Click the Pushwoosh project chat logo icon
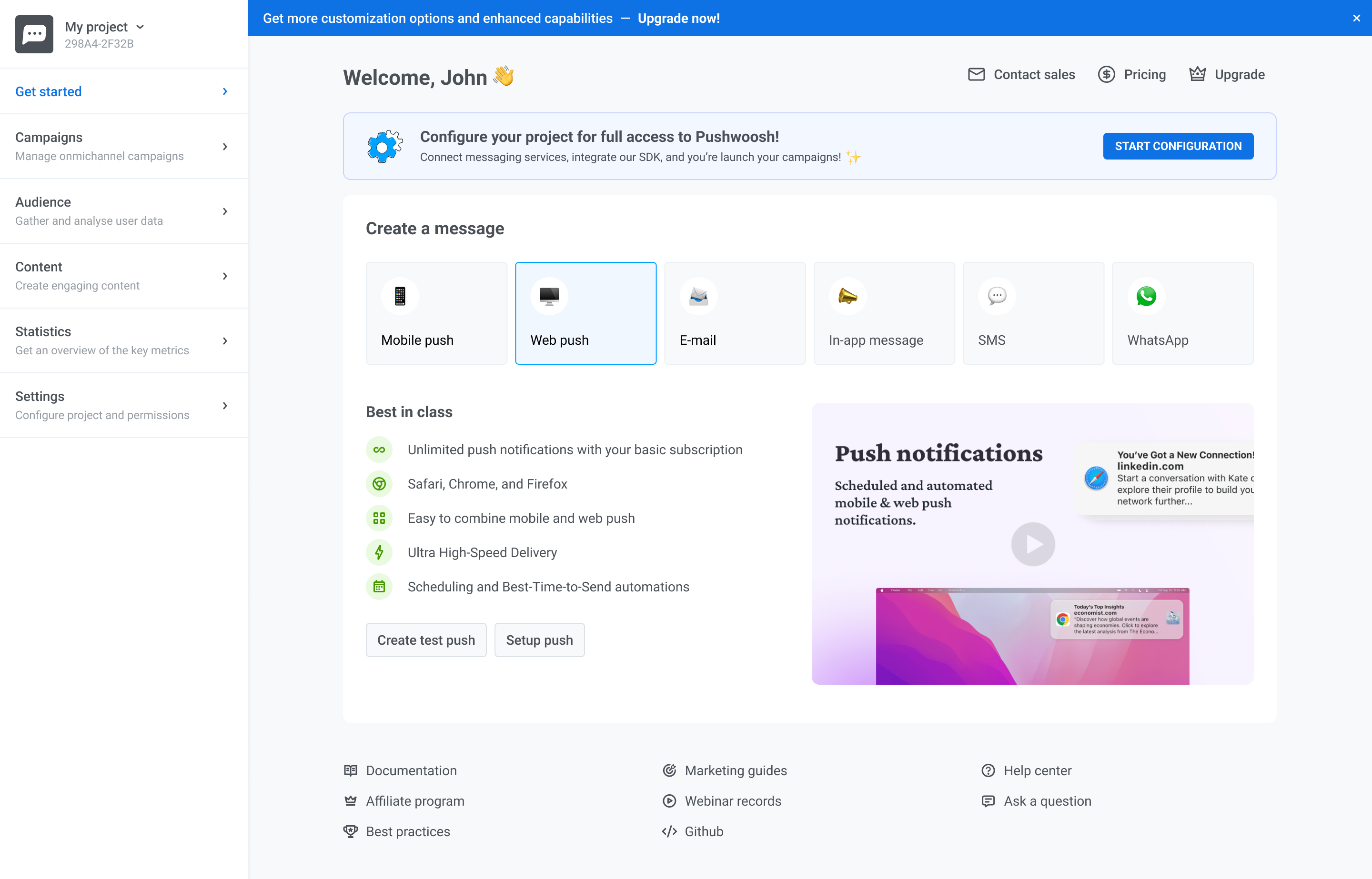1372x879 pixels. coord(34,34)
